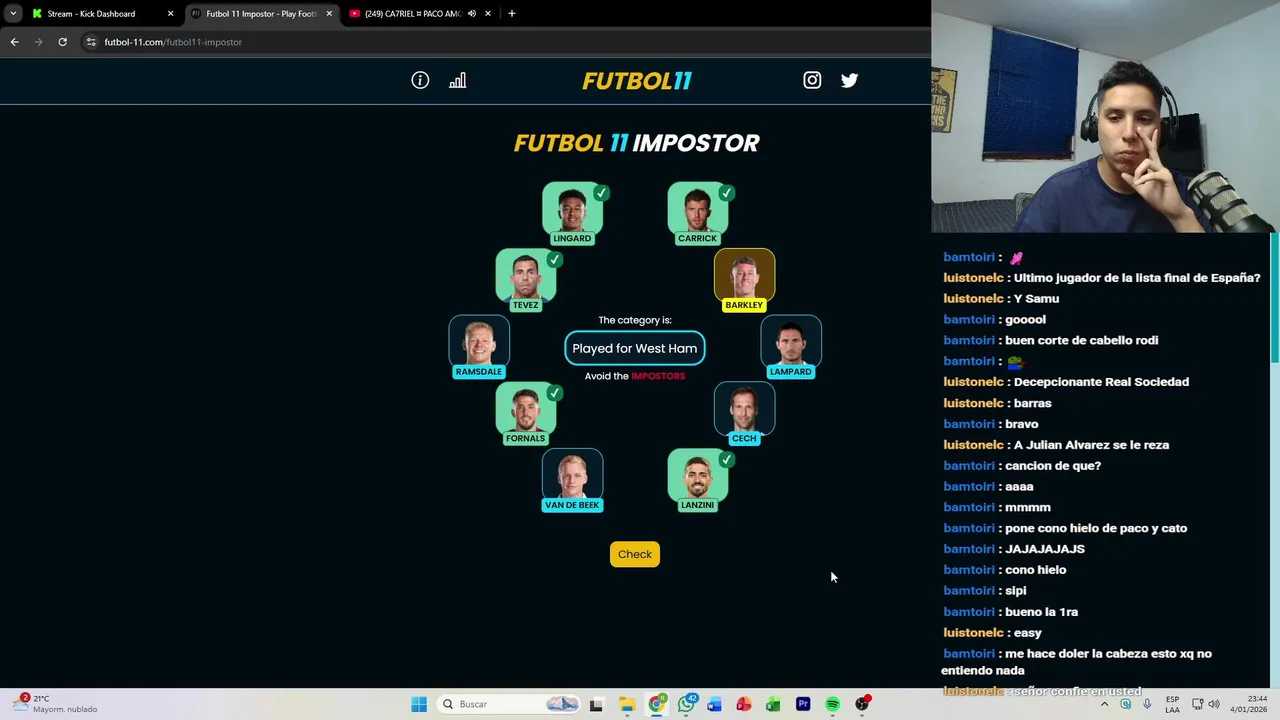Reload the current page

click(x=62, y=42)
